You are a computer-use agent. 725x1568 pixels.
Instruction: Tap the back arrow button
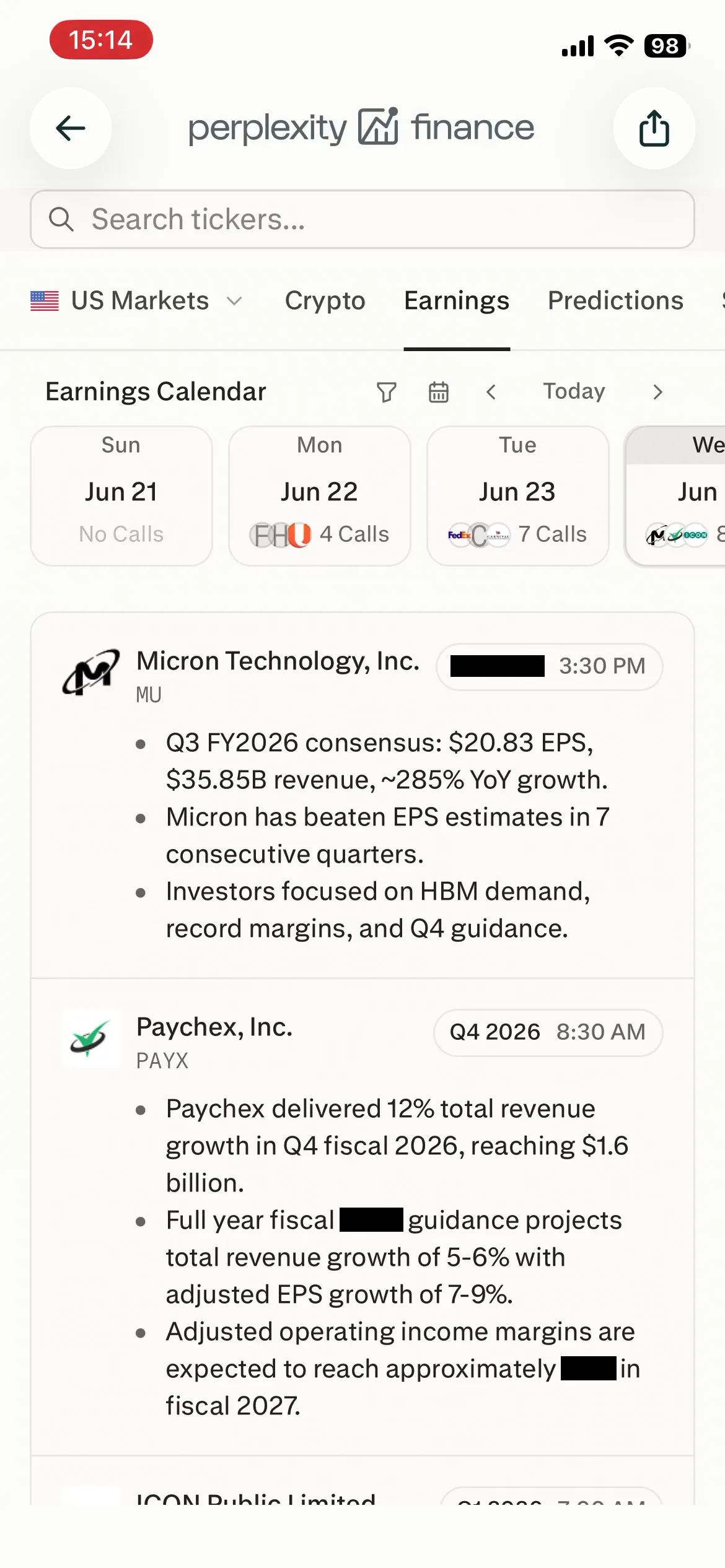pyautogui.click(x=71, y=128)
